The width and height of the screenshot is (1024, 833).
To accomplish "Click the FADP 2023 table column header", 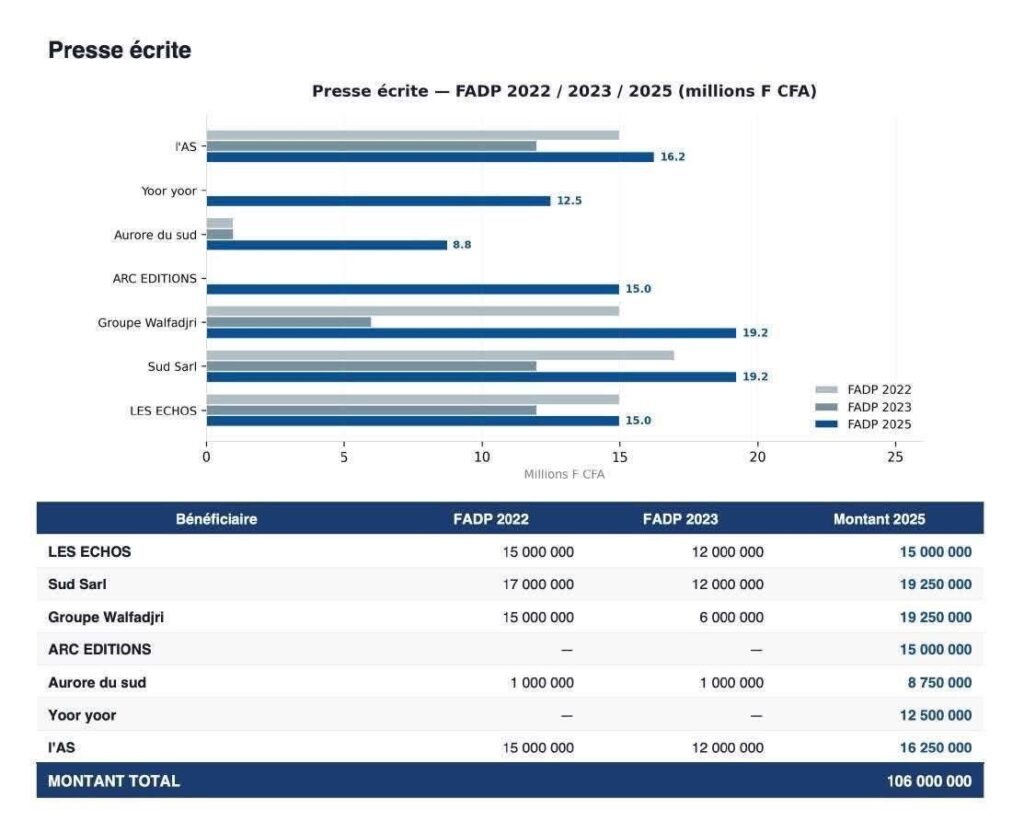I will click(x=680, y=519).
